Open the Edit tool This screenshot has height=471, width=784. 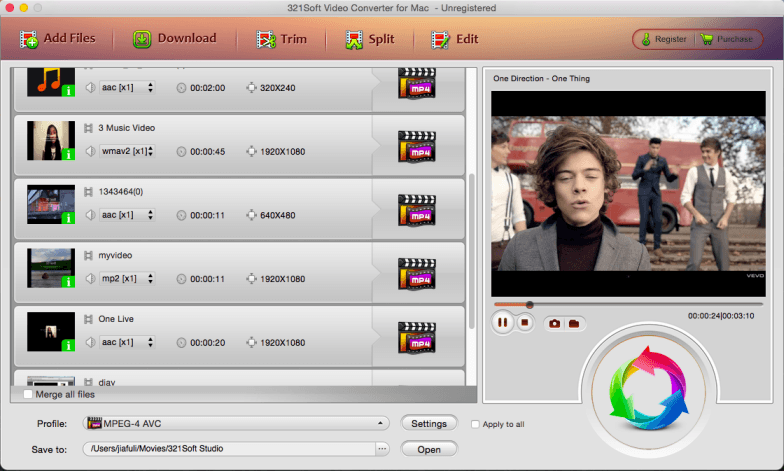pyautogui.click(x=455, y=39)
